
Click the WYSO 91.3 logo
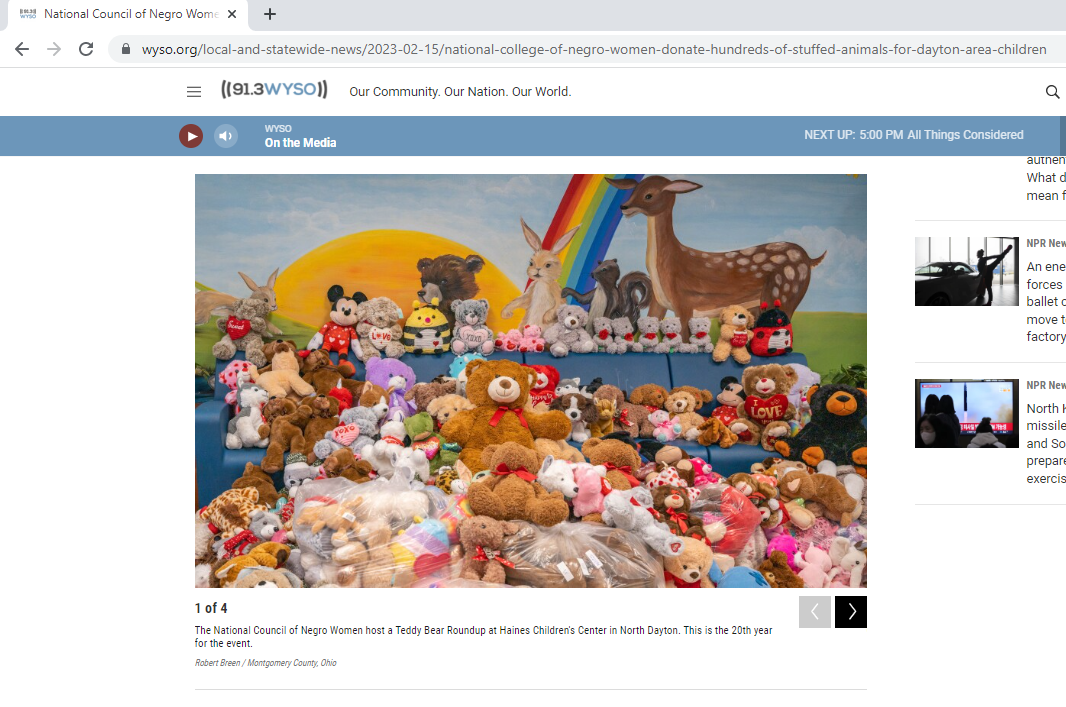click(x=274, y=90)
